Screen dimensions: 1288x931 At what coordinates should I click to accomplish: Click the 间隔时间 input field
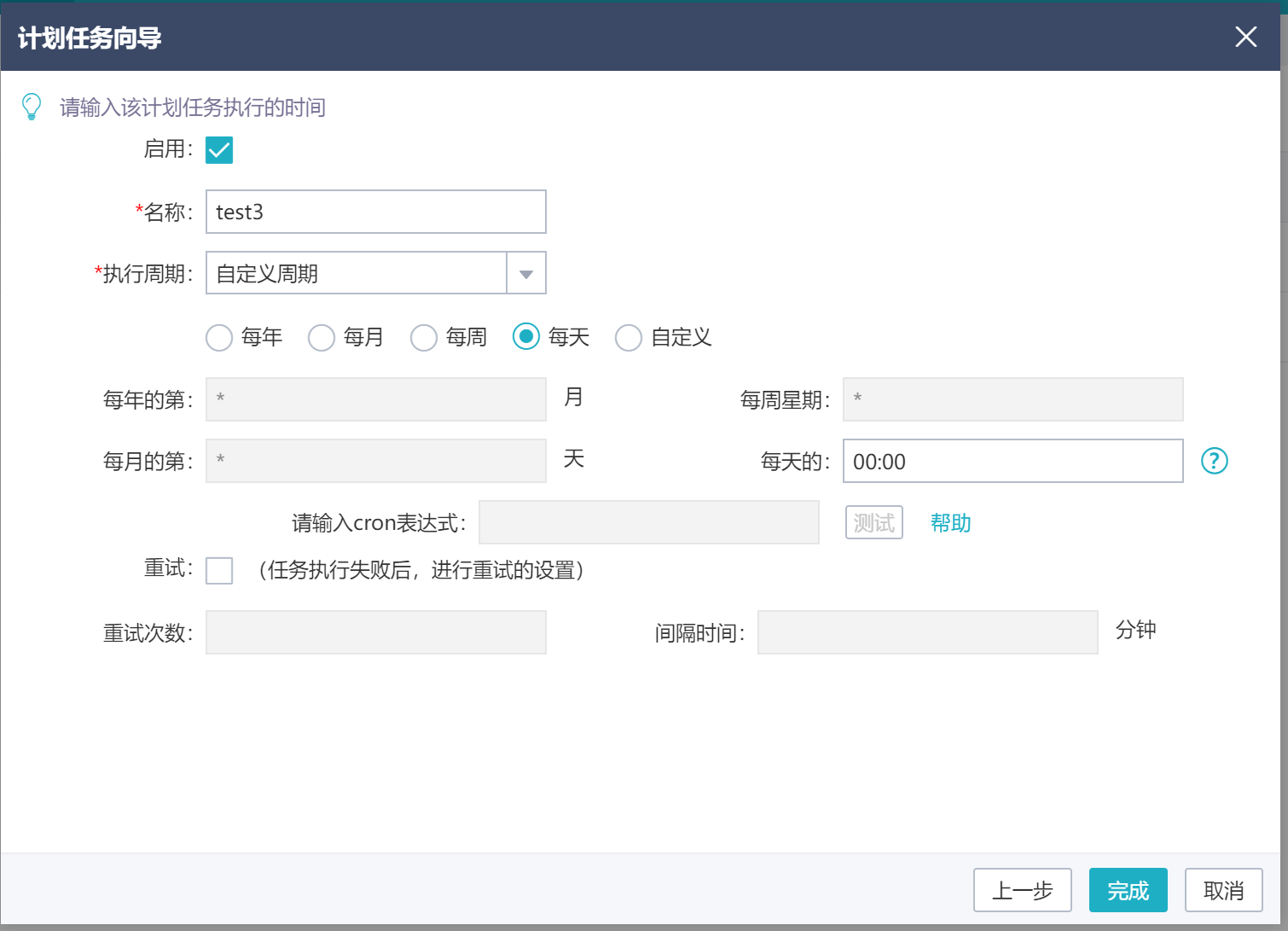coord(928,632)
